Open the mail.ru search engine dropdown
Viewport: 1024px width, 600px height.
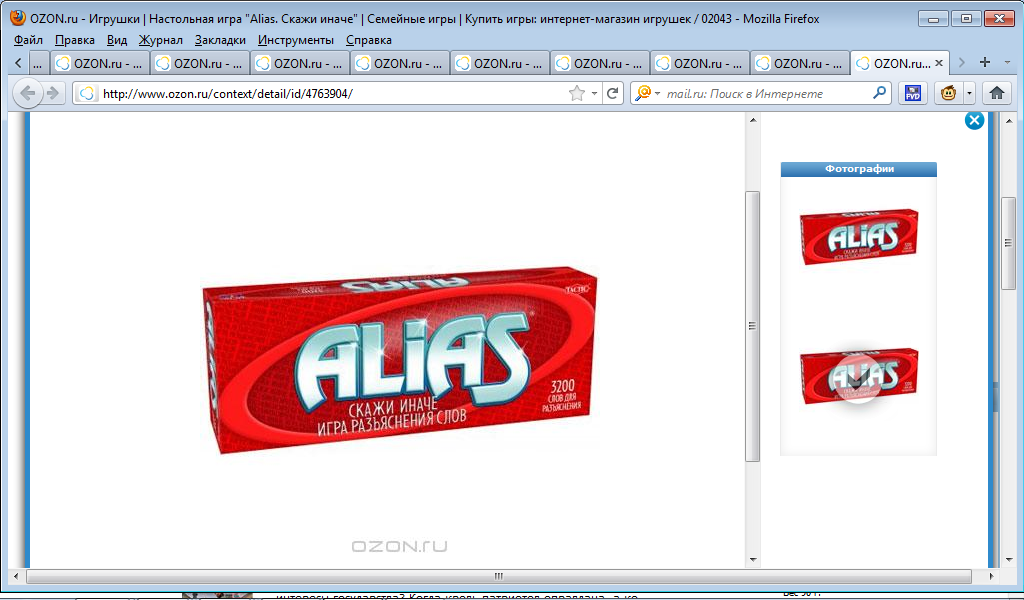(647, 93)
